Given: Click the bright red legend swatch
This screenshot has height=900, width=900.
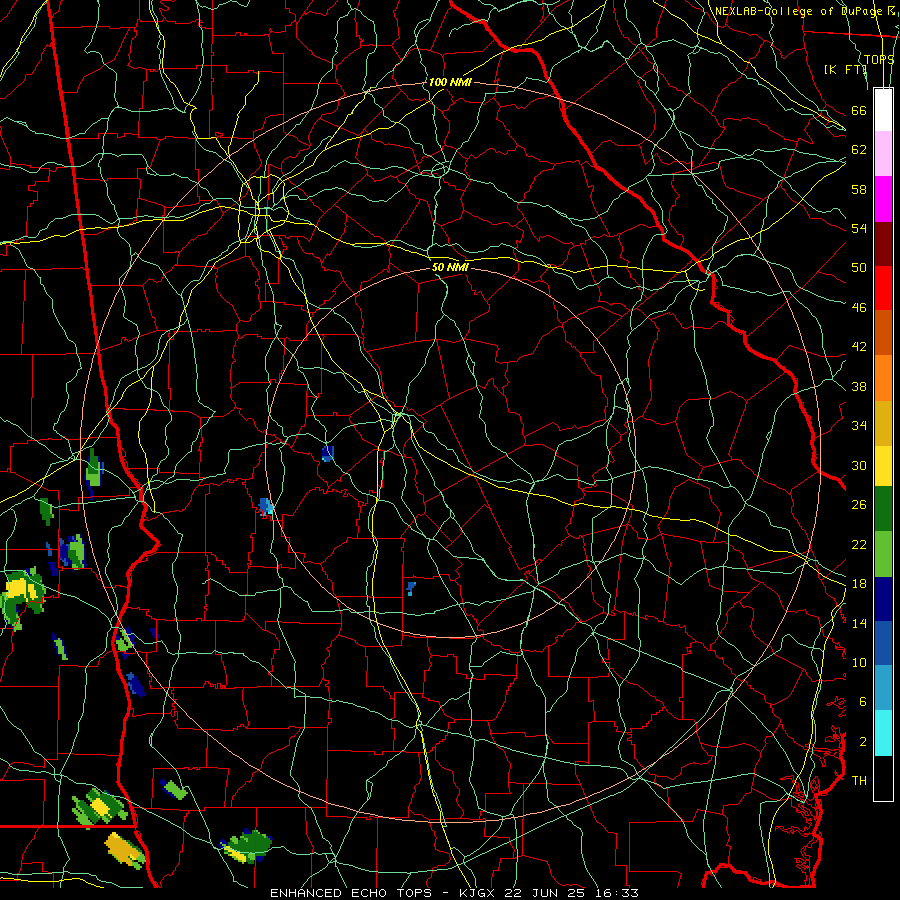Looking at the screenshot, I should pyautogui.click(x=883, y=288).
